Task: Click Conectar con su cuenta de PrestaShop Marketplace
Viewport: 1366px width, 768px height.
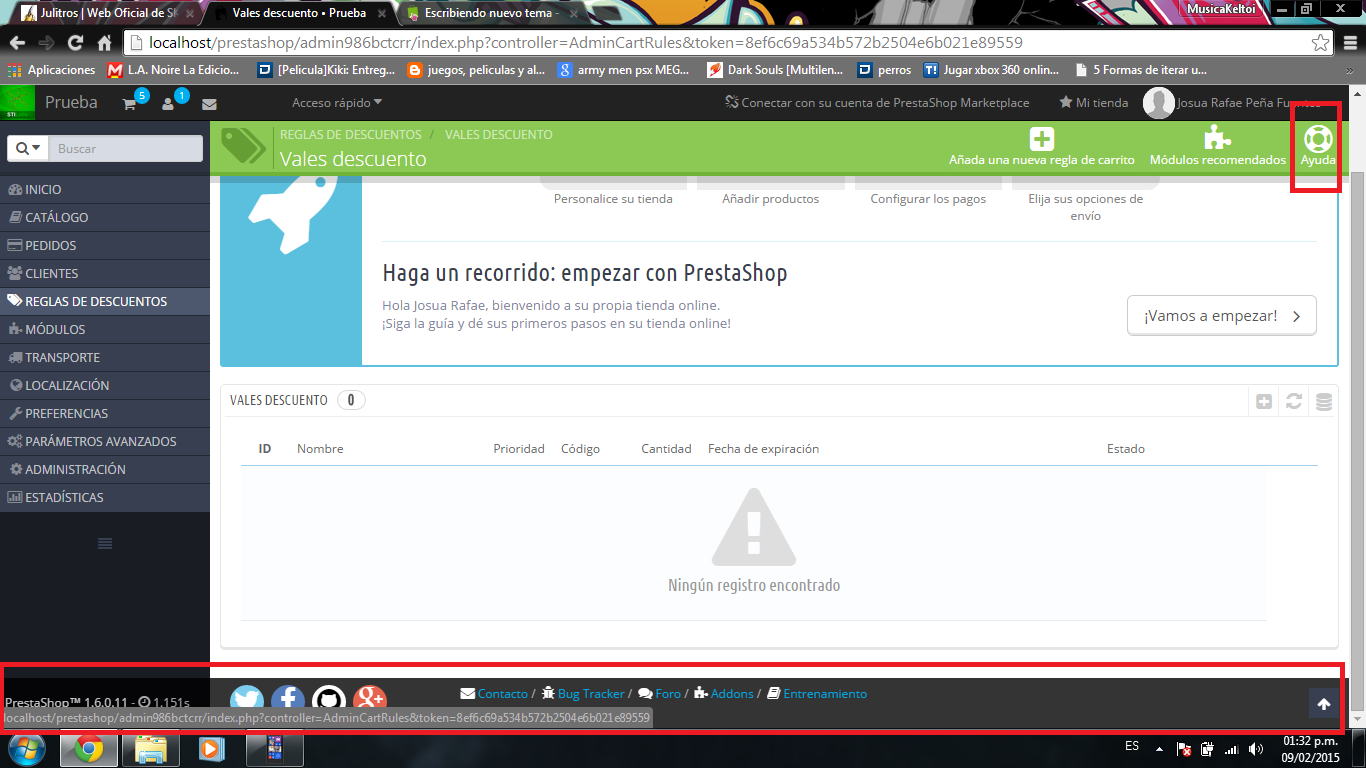Action: tap(877, 103)
